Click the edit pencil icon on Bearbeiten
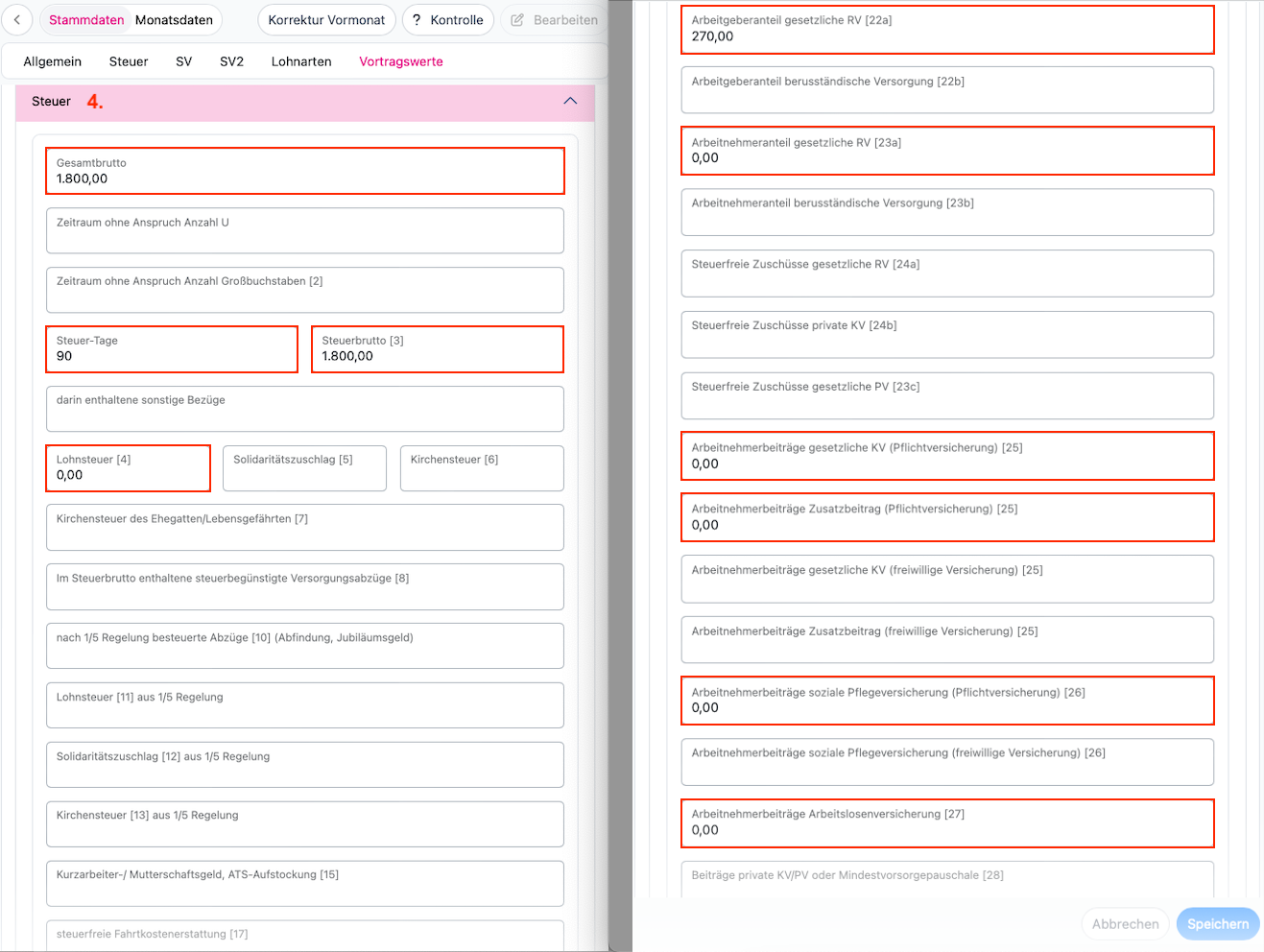1264x952 pixels. (x=517, y=19)
